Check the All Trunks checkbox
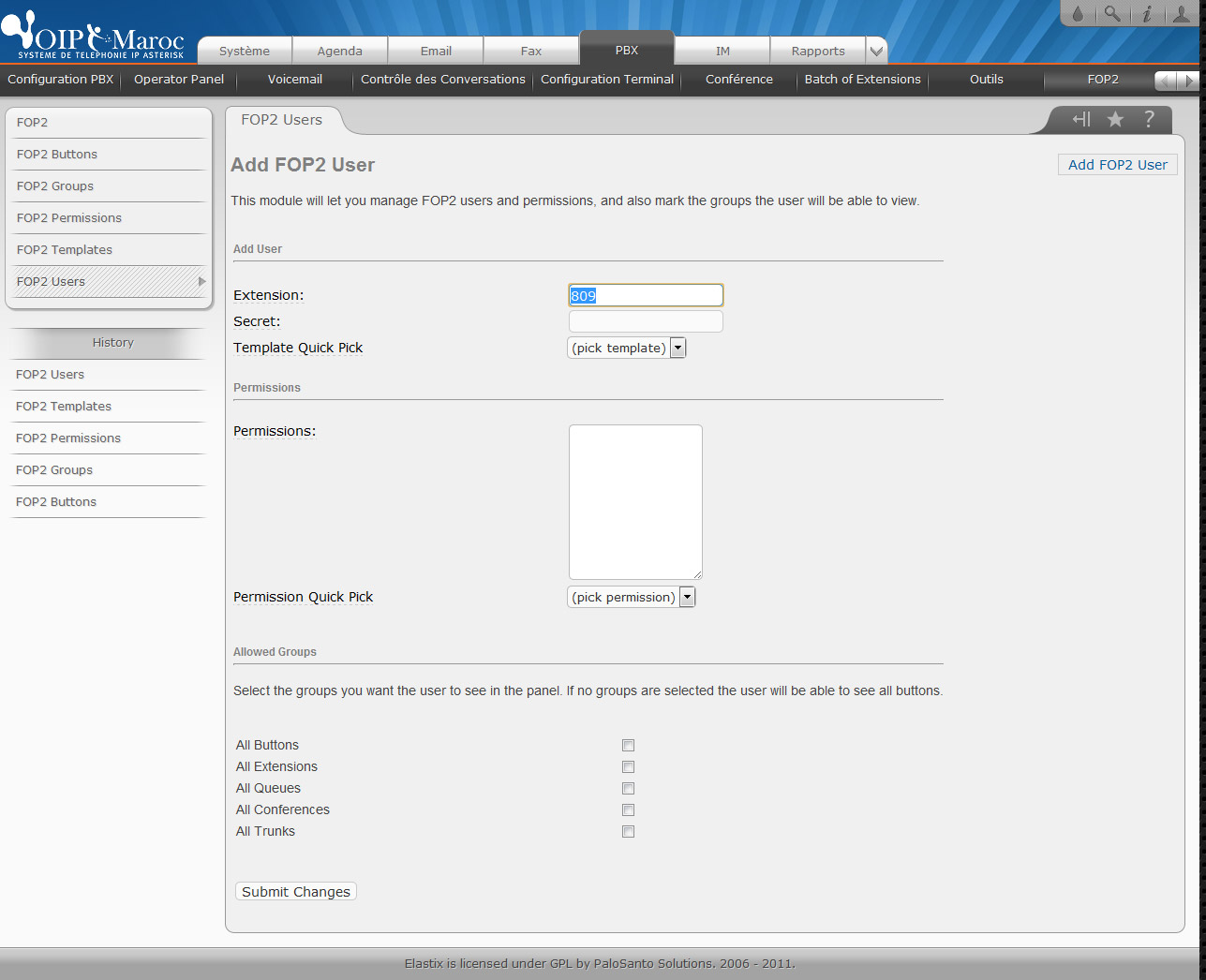 click(628, 832)
